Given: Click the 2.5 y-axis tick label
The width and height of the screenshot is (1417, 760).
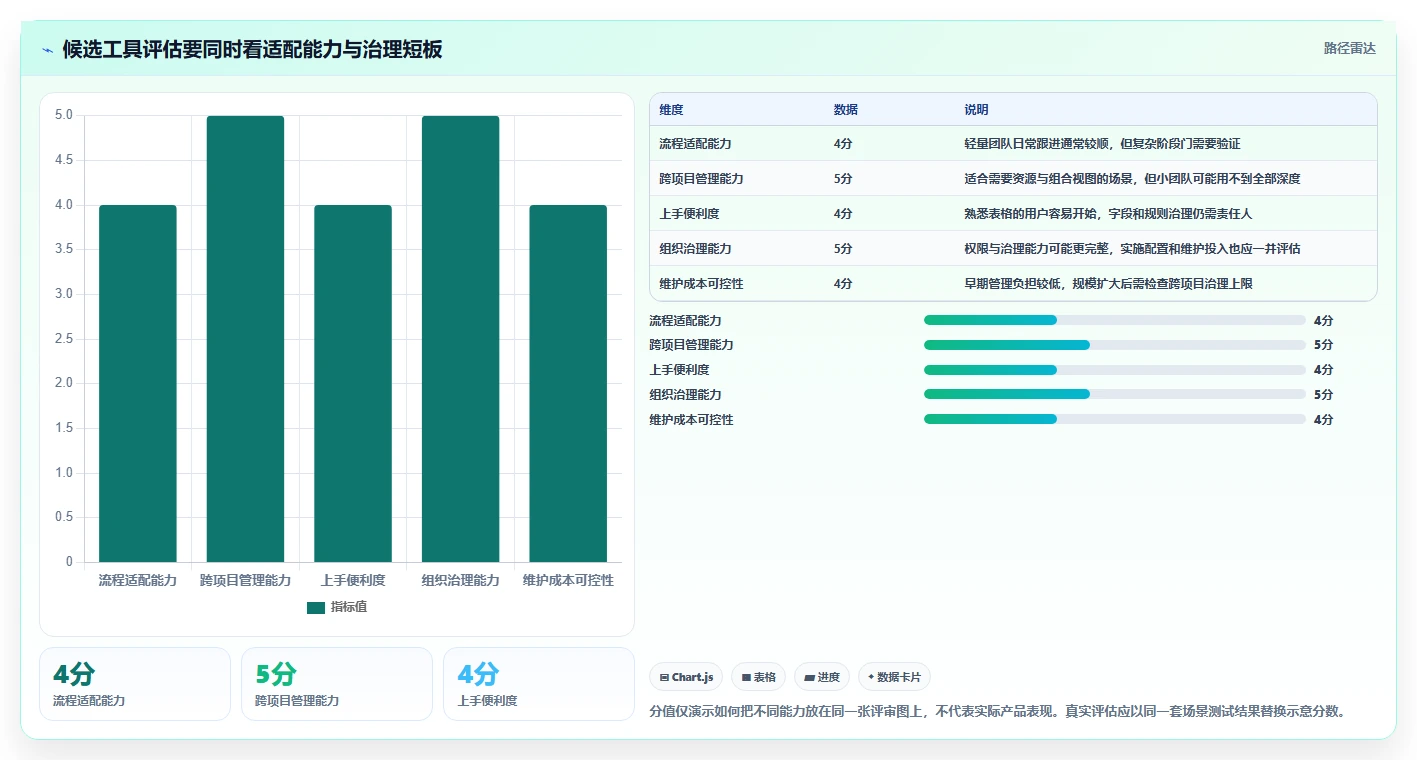Looking at the screenshot, I should point(64,339).
